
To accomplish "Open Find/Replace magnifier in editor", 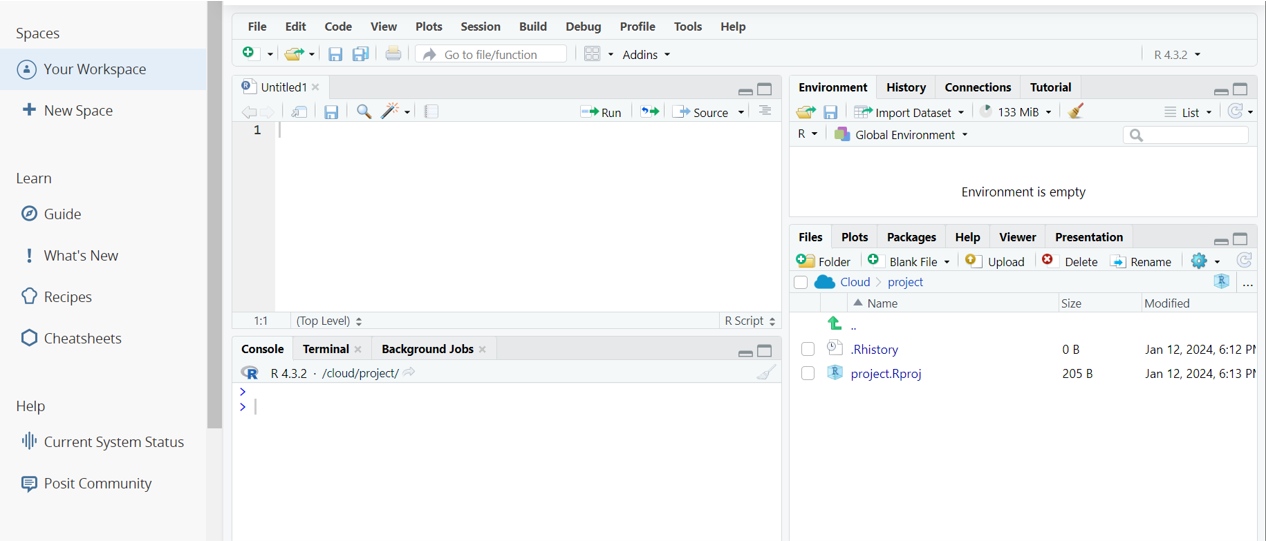I will coord(364,112).
